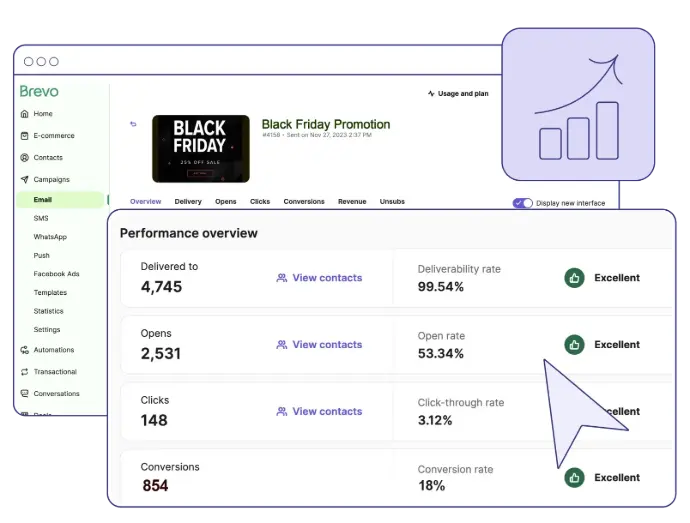The image size is (690, 523).
Task: Select the Campaigns paper plane icon
Action: click(x=25, y=180)
